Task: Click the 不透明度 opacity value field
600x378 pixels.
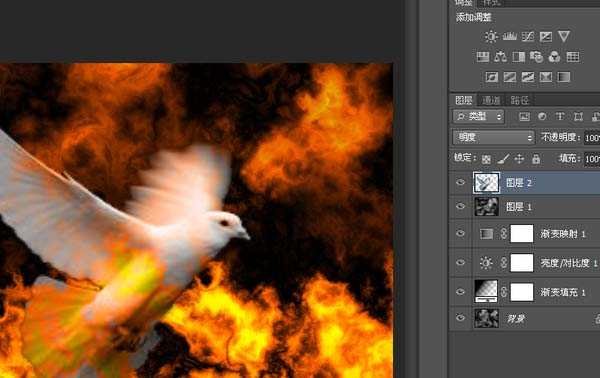Action: pos(592,138)
